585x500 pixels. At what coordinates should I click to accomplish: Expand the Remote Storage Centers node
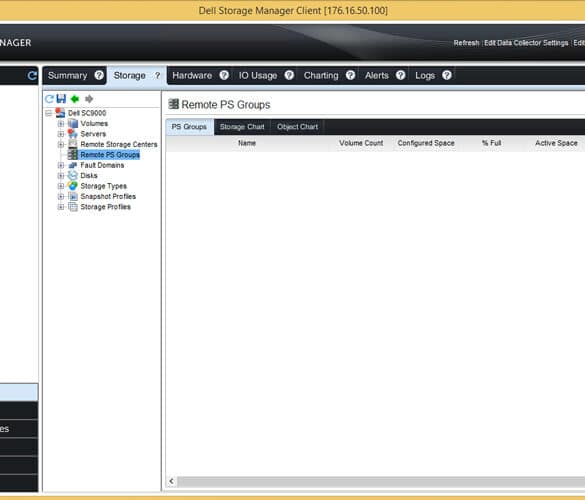(61, 144)
